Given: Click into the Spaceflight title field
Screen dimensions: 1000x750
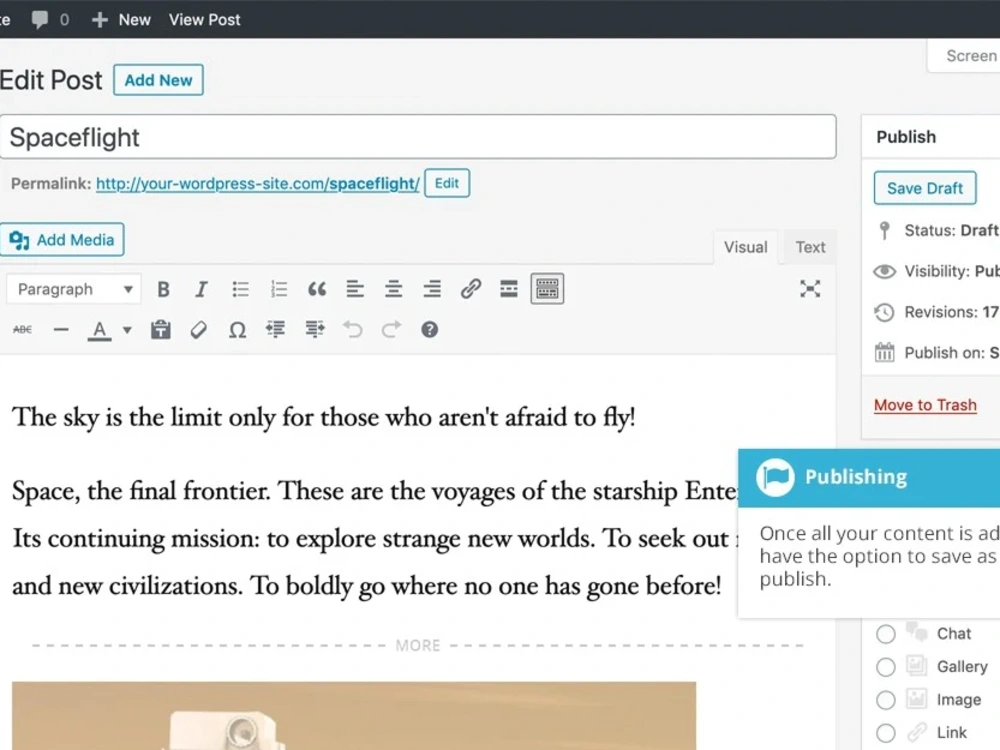Looking at the screenshot, I should (x=418, y=137).
